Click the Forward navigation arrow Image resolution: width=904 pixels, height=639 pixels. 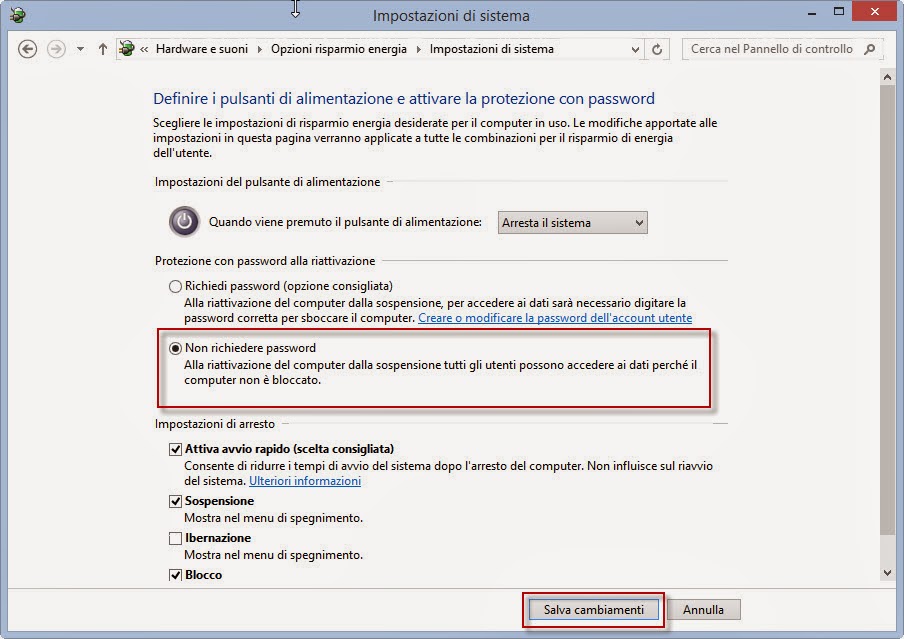coord(56,49)
